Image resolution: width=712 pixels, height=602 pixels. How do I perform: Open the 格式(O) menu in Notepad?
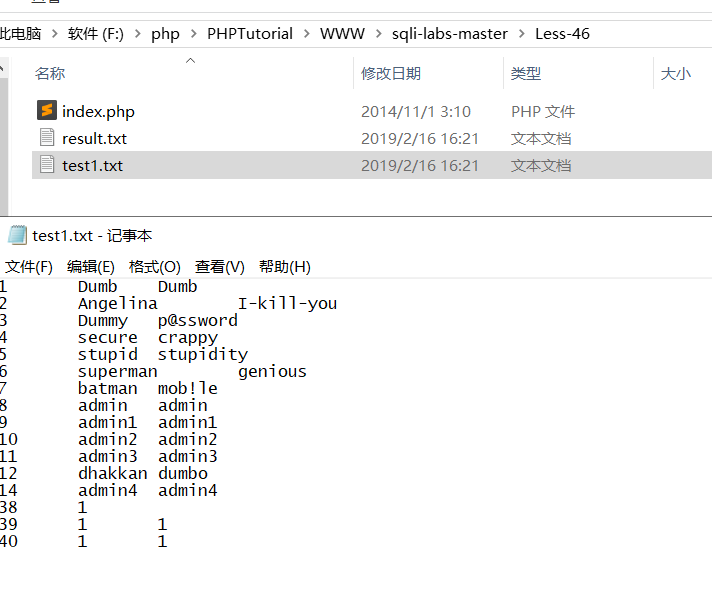point(154,266)
